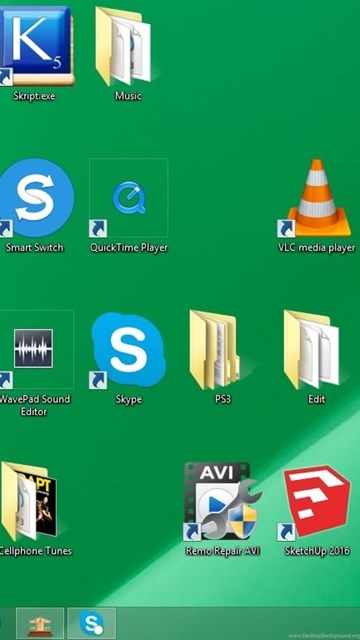Open the Music folder icon
Viewport: 360px width, 640px height.
coord(125,46)
